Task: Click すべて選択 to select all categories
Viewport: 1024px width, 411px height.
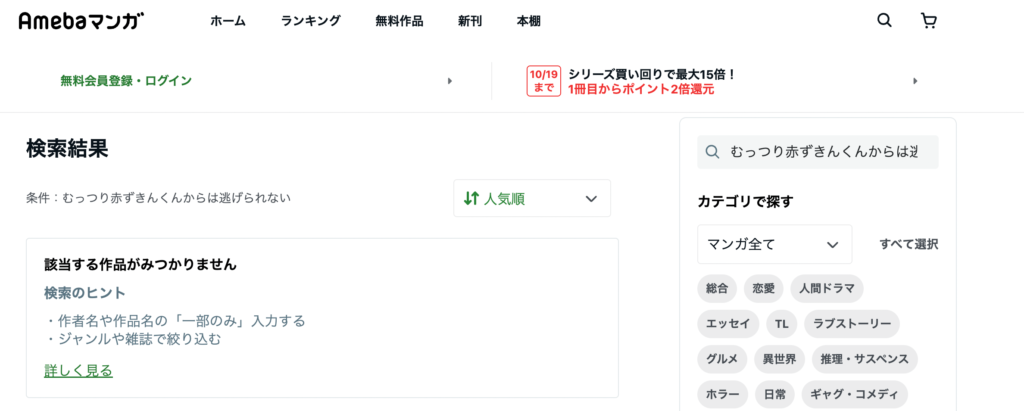Action: pos(909,244)
